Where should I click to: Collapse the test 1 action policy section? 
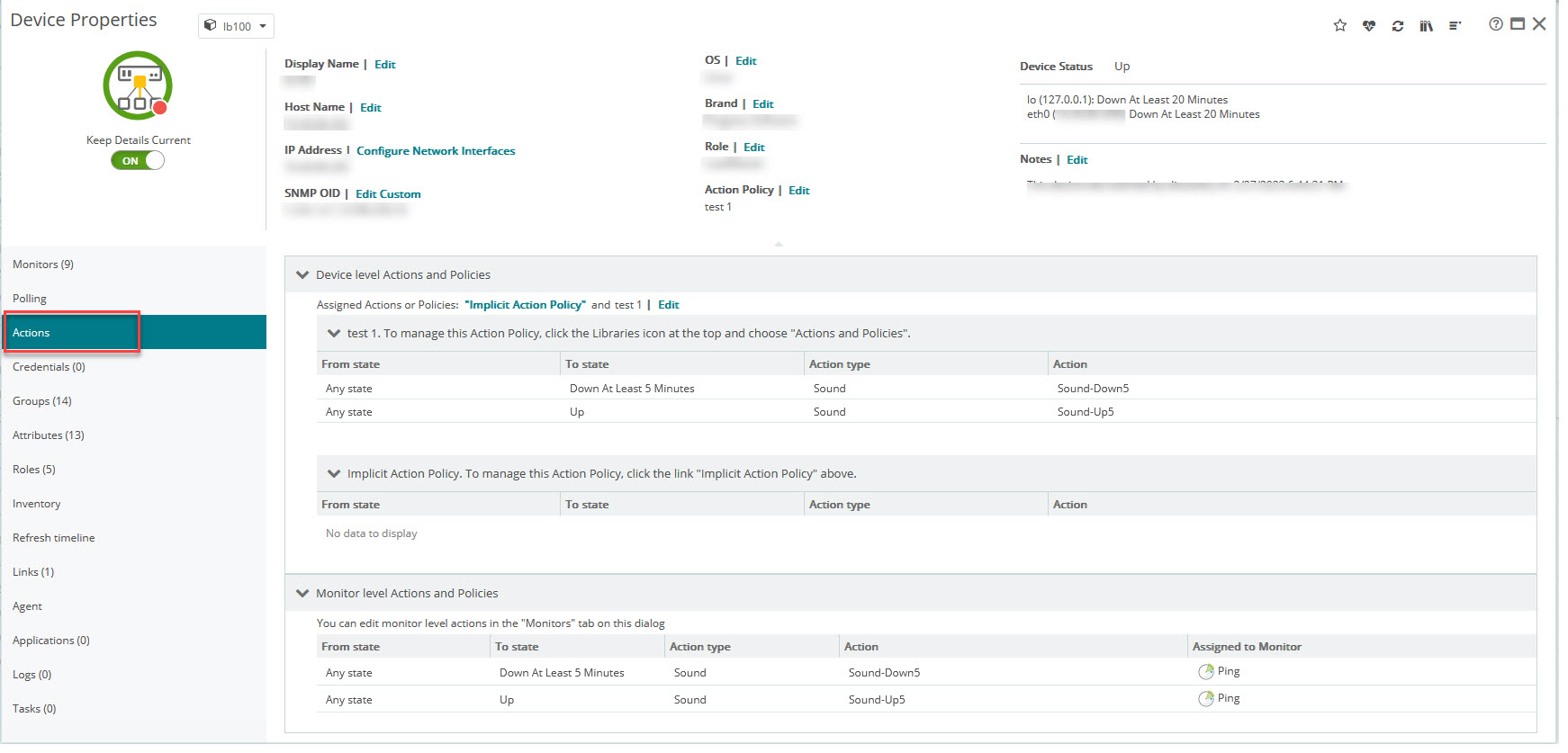click(334, 334)
